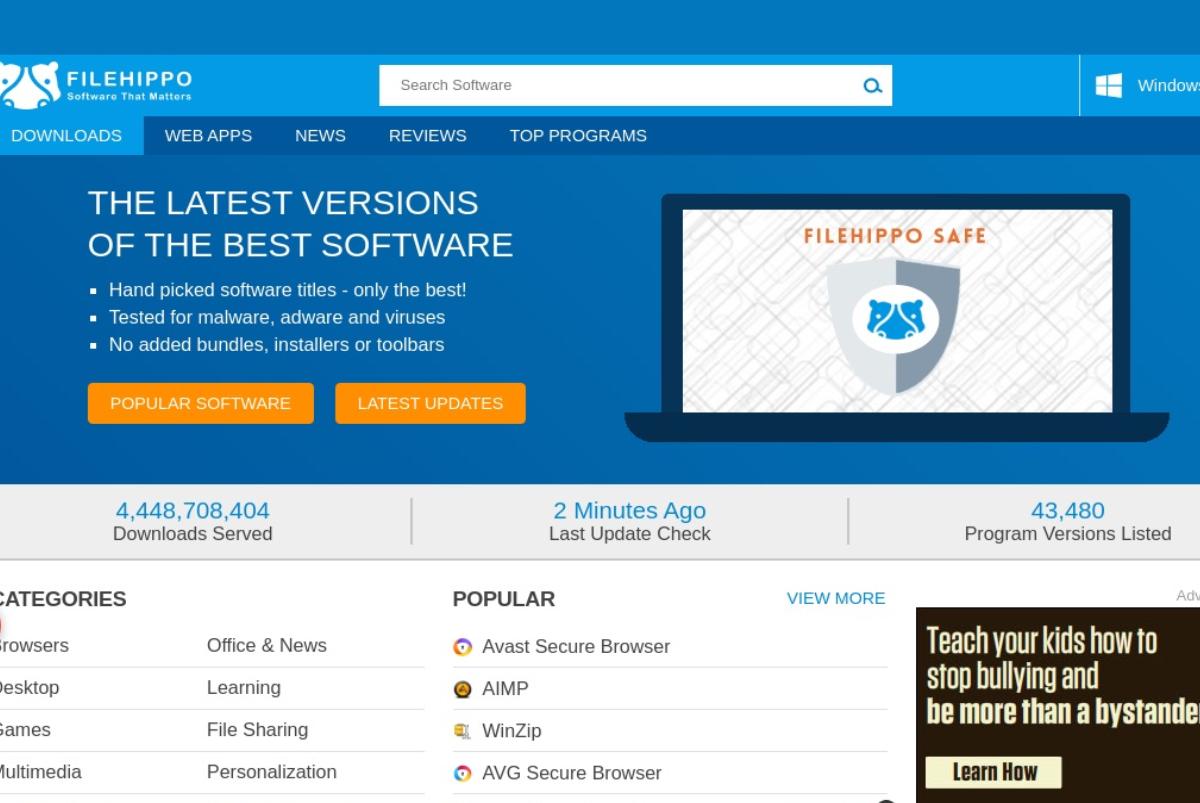Click the AIMP program icon
The width and height of the screenshot is (1200, 803).
462,689
